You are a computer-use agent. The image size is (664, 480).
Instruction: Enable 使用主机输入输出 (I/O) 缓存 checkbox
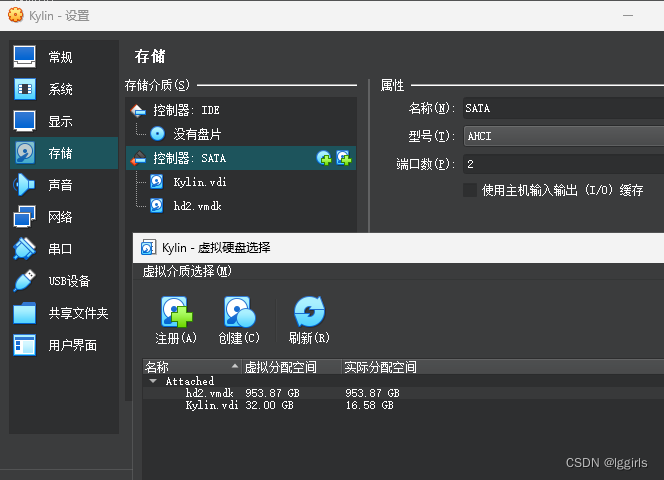470,190
